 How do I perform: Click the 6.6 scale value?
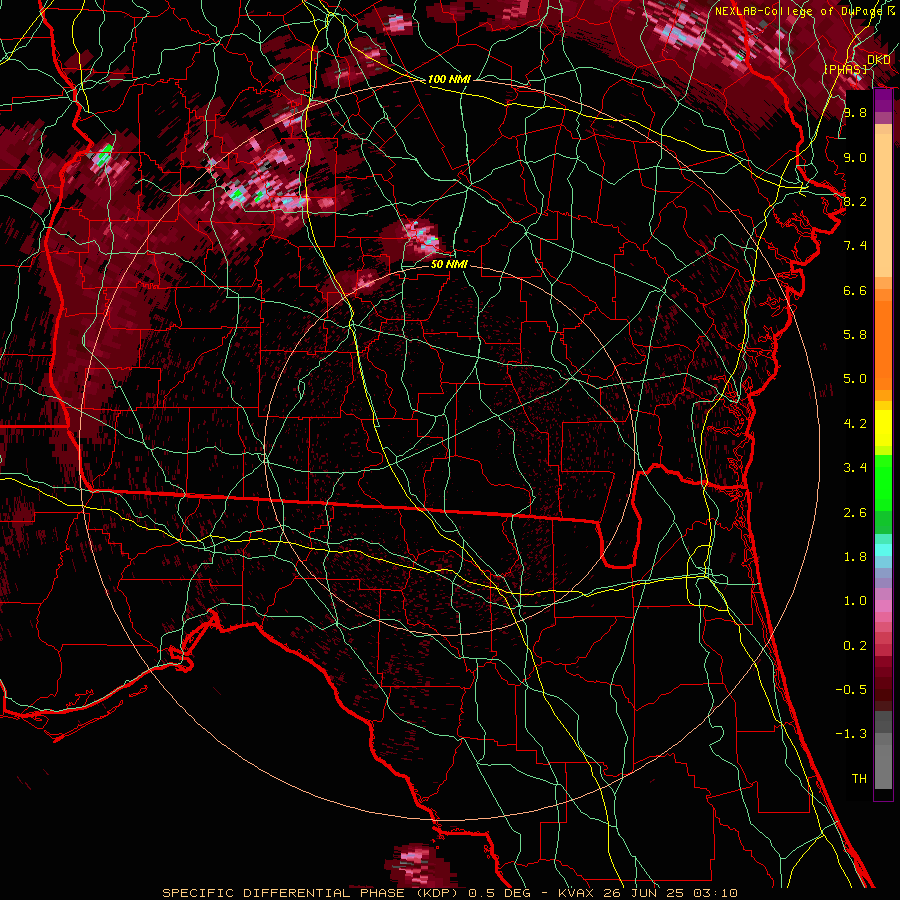click(x=855, y=290)
